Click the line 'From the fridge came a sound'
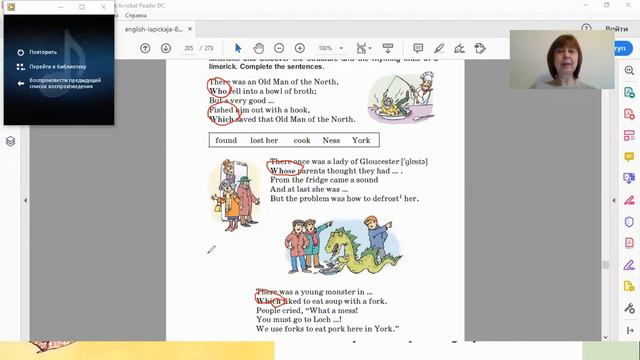Image resolution: width=640 pixels, height=360 pixels. [x=324, y=180]
